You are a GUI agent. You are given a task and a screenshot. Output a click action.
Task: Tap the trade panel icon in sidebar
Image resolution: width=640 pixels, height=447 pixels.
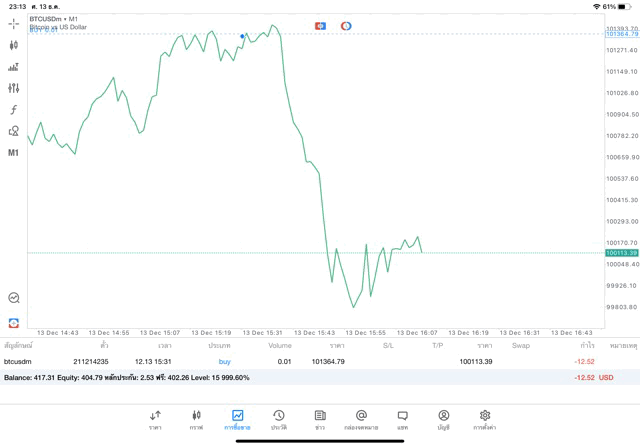[14, 323]
